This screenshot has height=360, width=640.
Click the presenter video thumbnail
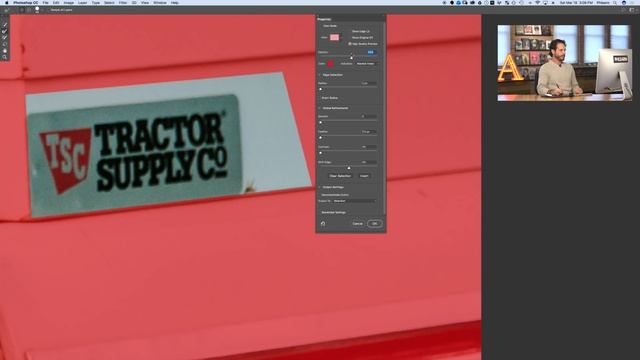[564, 63]
